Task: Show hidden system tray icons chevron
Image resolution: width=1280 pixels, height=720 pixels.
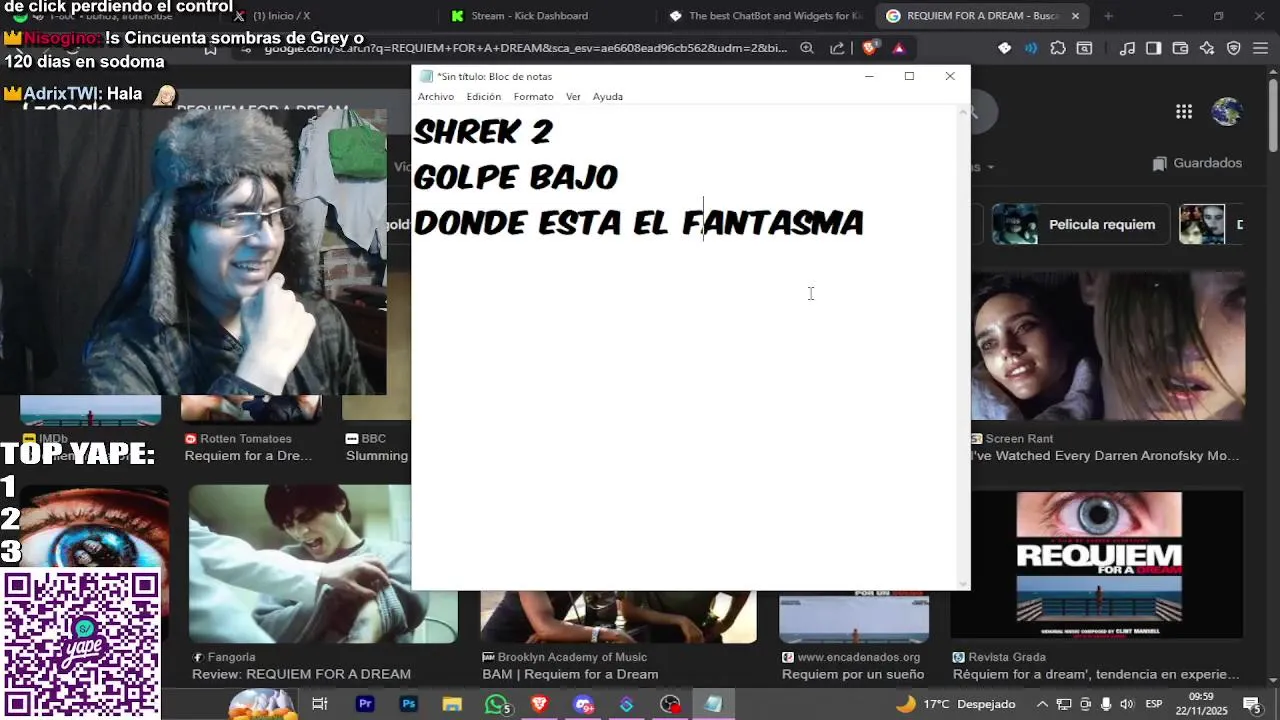Action: click(1042, 704)
